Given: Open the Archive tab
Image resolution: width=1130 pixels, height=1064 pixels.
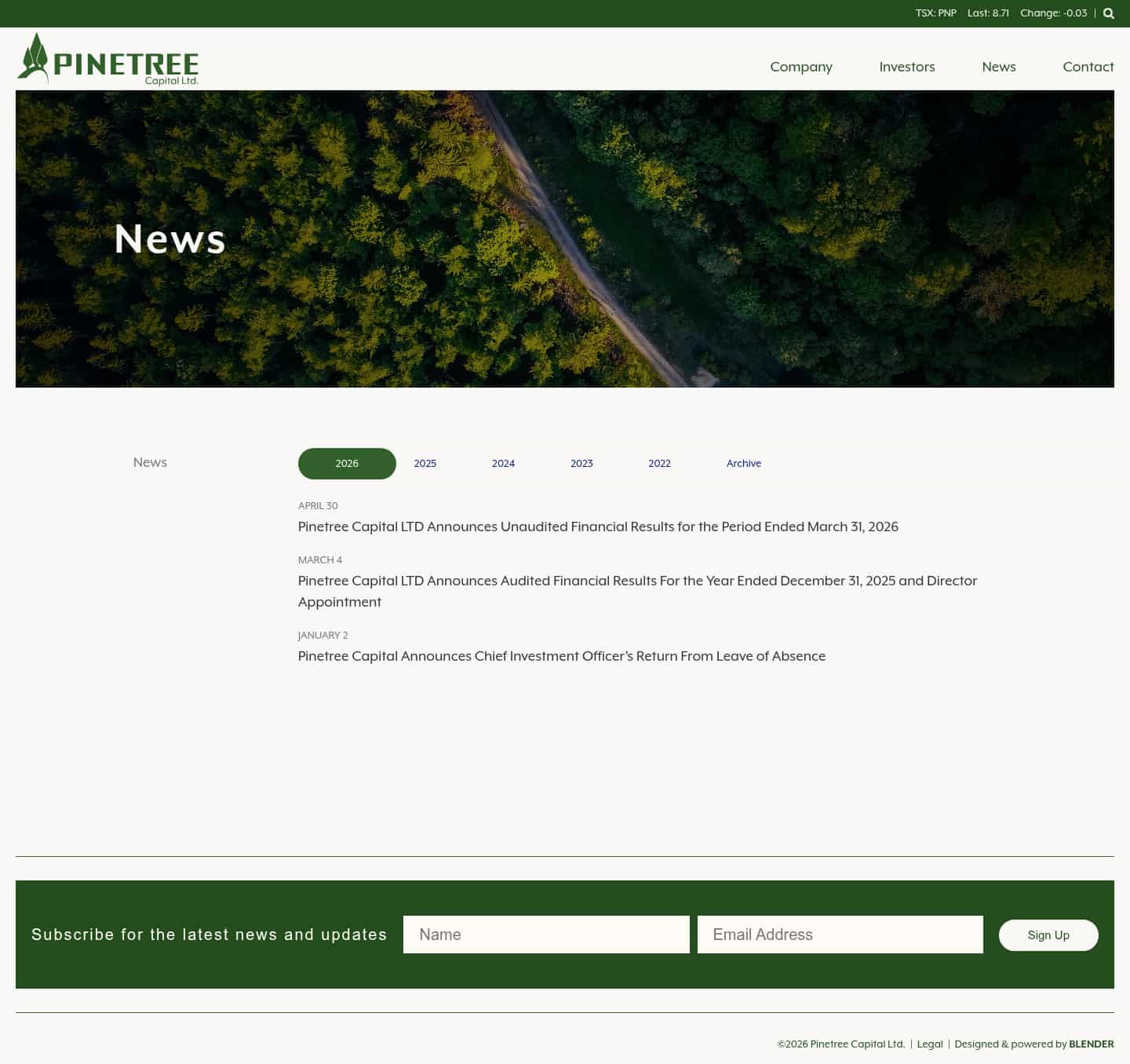Looking at the screenshot, I should (744, 464).
